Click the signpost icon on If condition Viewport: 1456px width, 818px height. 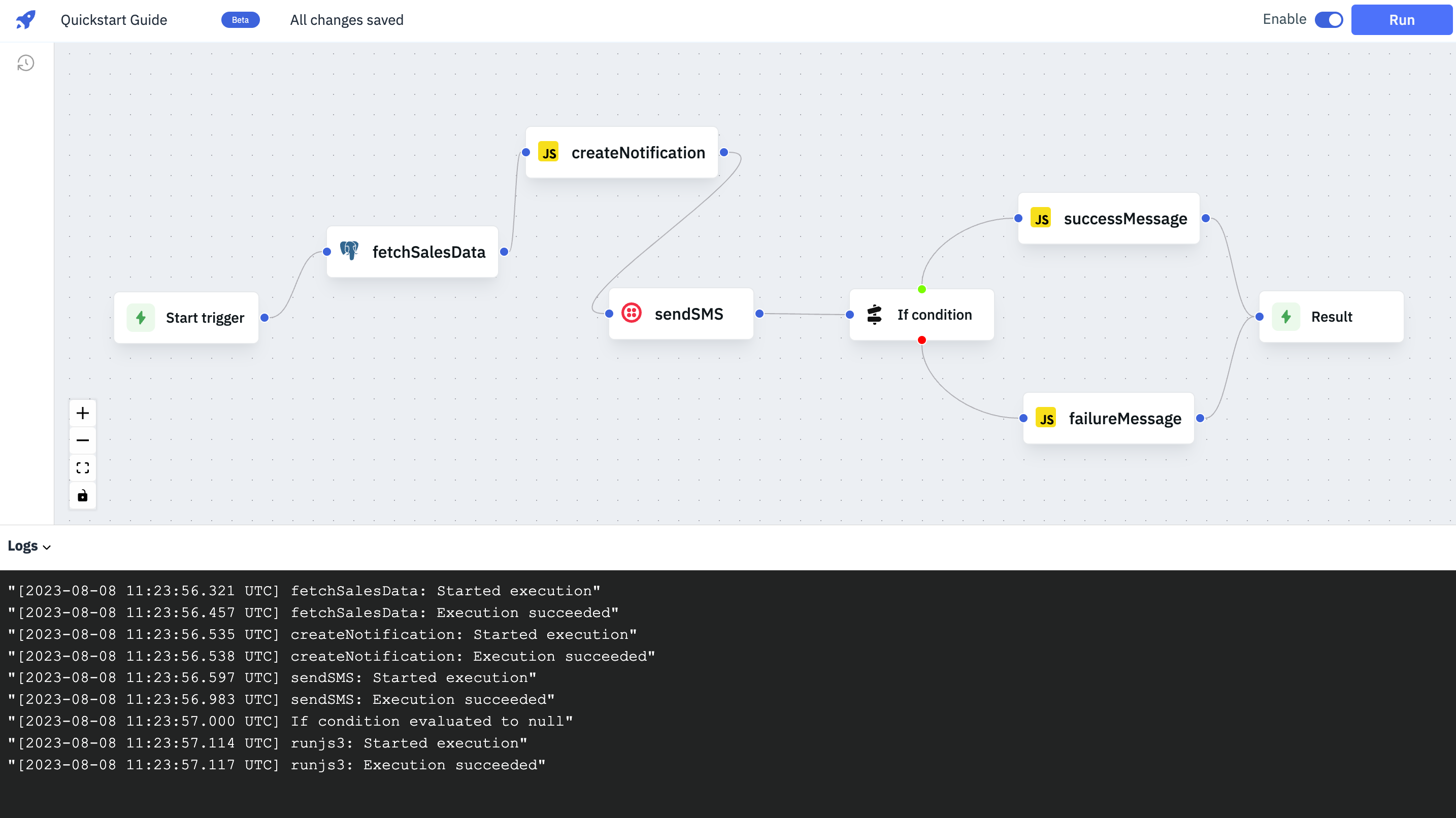[874, 315]
